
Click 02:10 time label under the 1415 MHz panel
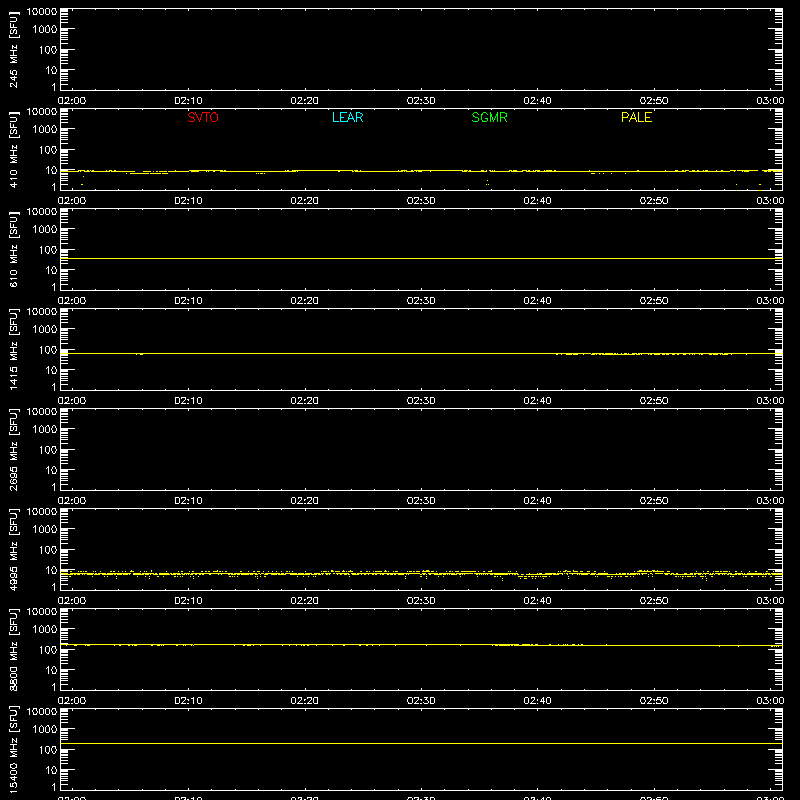pos(188,401)
